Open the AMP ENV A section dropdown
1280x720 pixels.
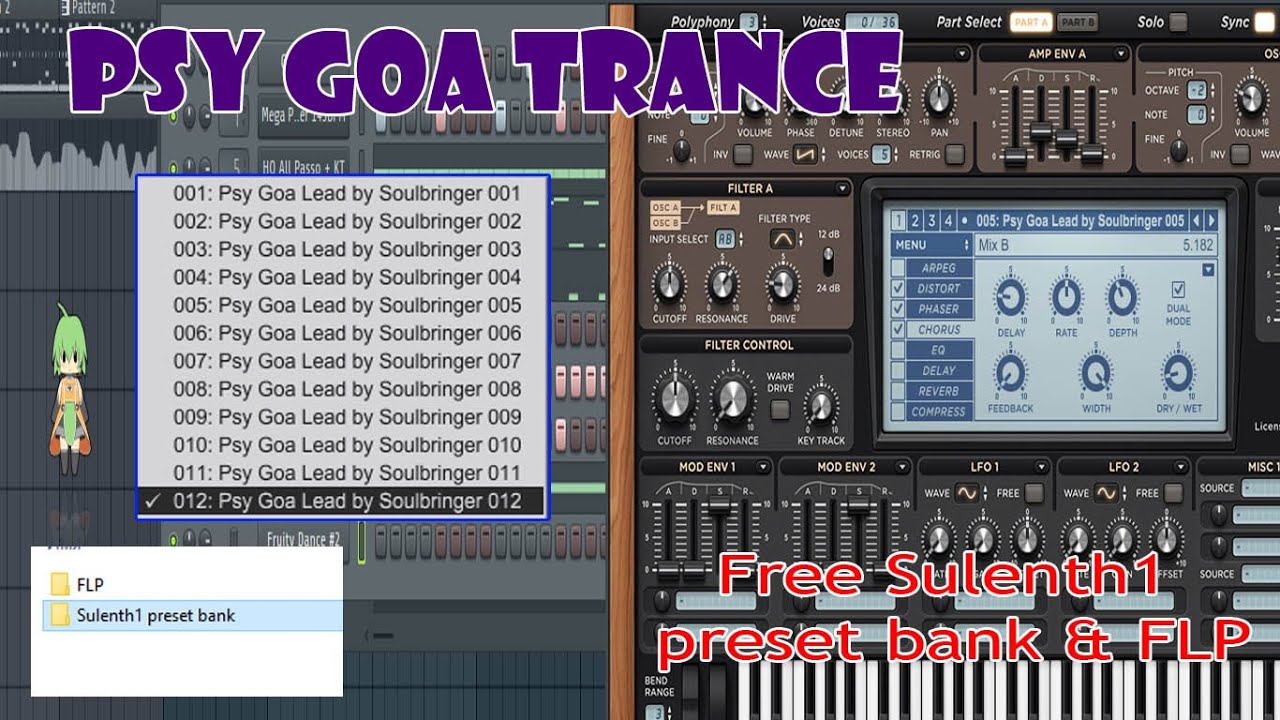pyautogui.click(x=1122, y=53)
